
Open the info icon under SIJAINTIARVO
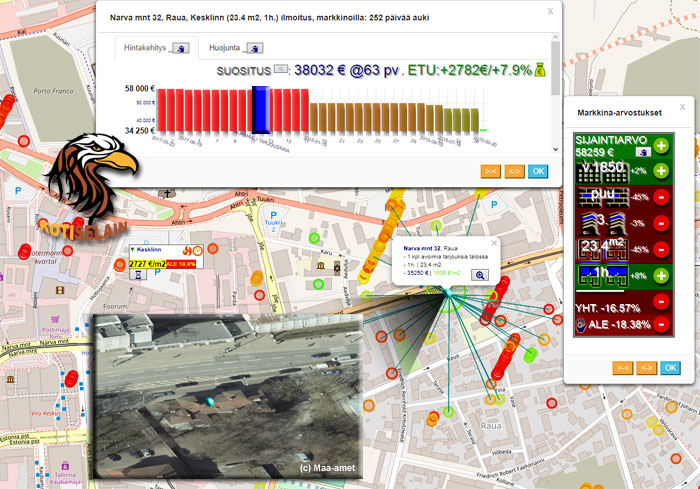point(643,152)
